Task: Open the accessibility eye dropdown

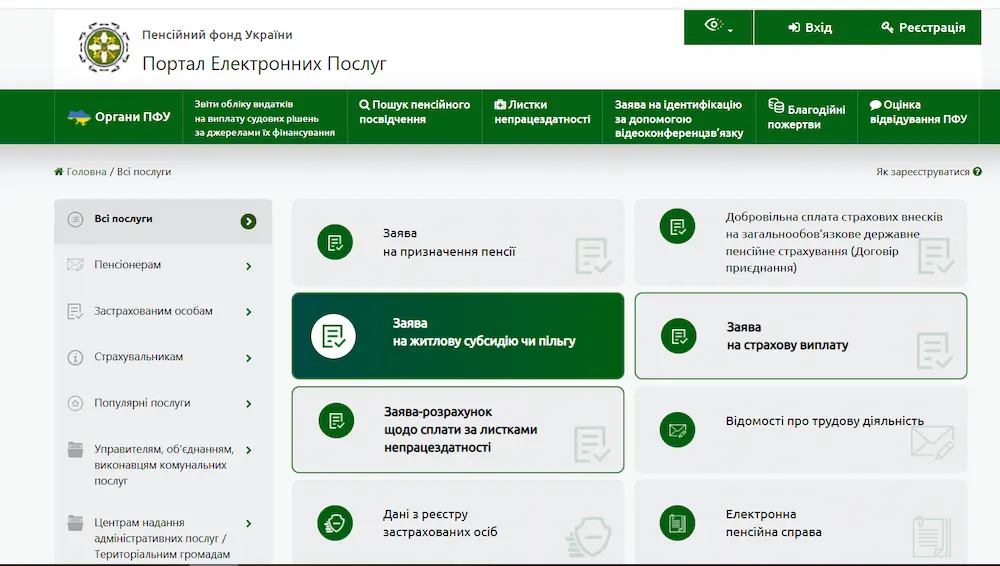Action: 718,27
